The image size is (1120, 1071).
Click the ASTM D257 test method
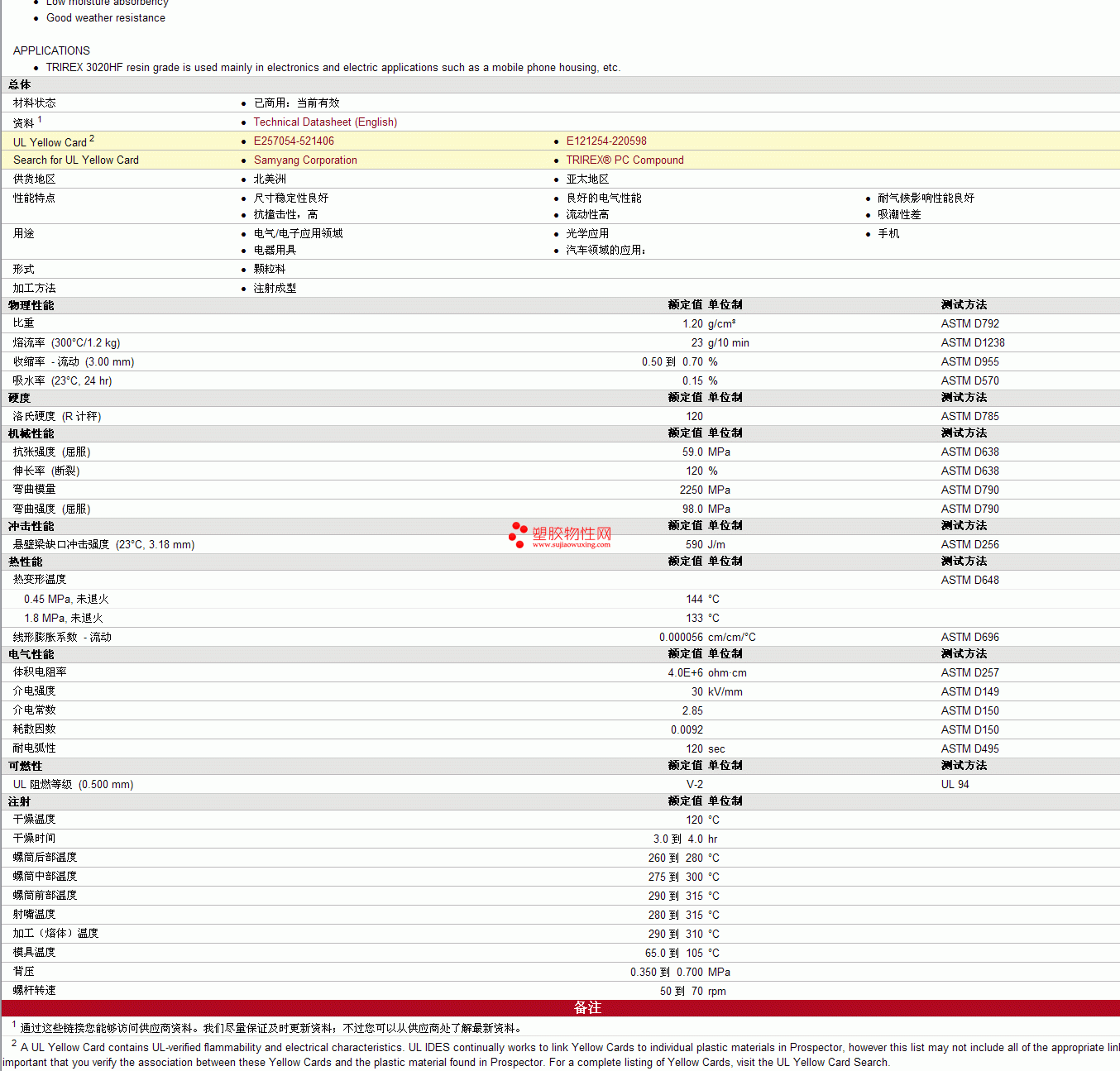tap(969, 673)
